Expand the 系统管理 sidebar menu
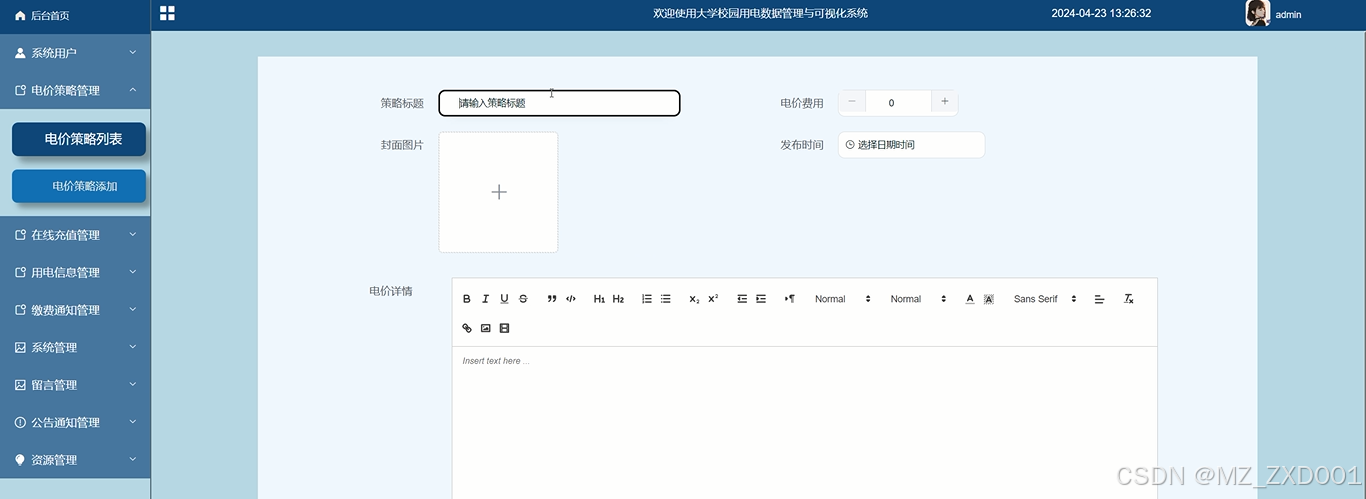The height and width of the screenshot is (499, 1366). click(75, 347)
